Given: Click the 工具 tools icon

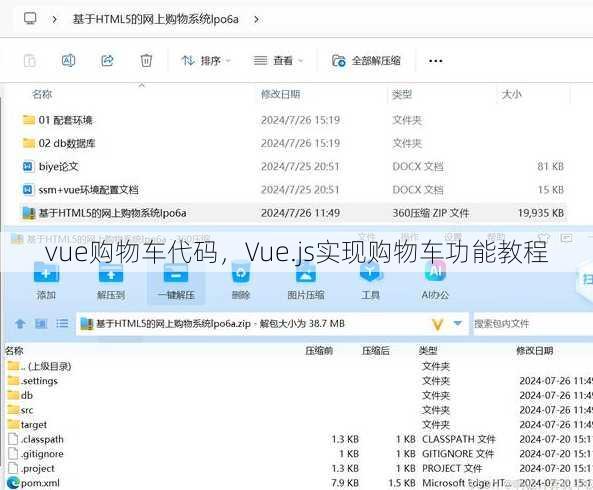Looking at the screenshot, I should coord(370,272).
